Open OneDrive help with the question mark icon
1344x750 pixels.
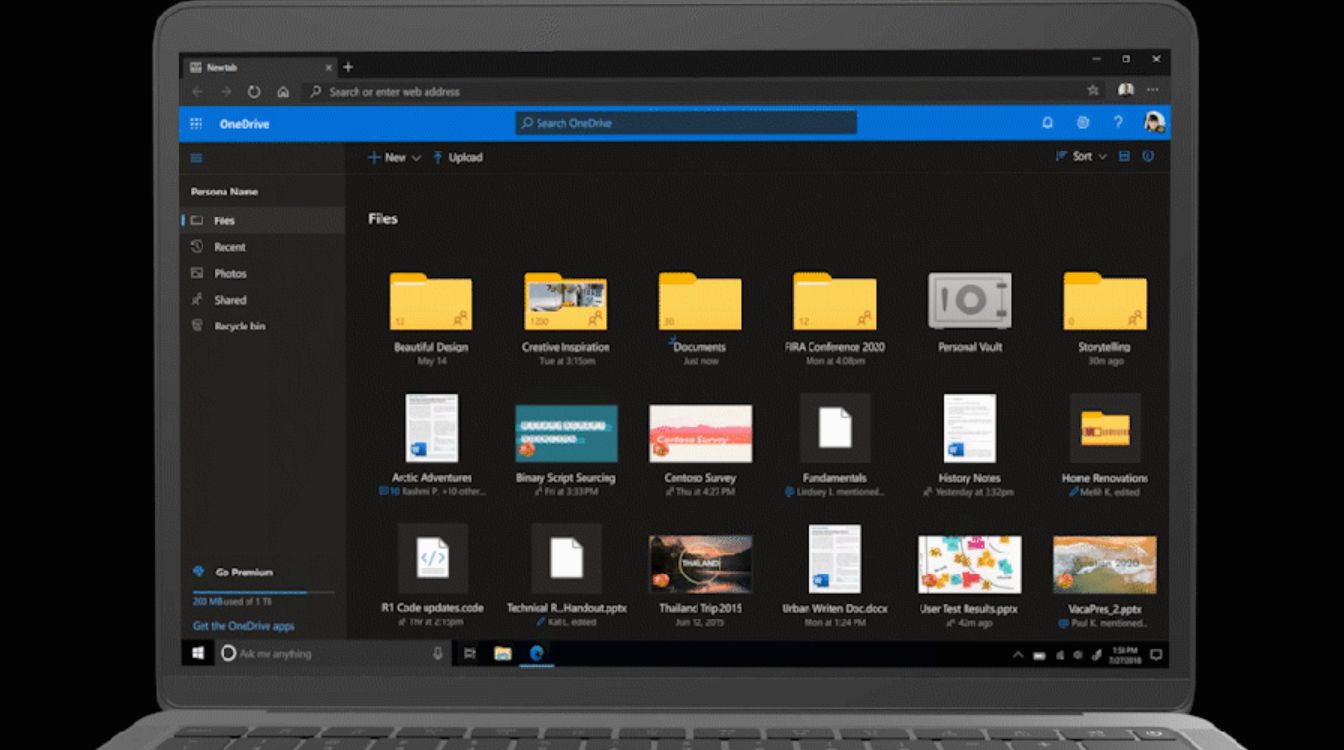(1117, 121)
